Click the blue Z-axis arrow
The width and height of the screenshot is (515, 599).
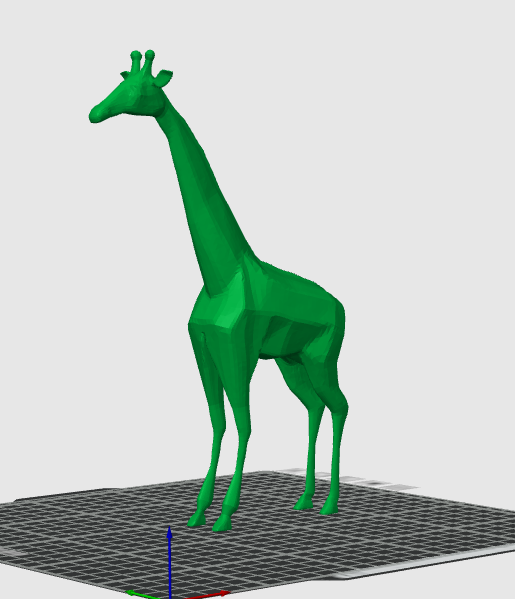coord(170,562)
